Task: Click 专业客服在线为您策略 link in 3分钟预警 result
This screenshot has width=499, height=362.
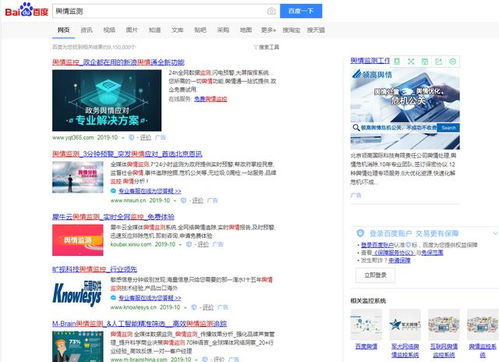Action: [150, 191]
